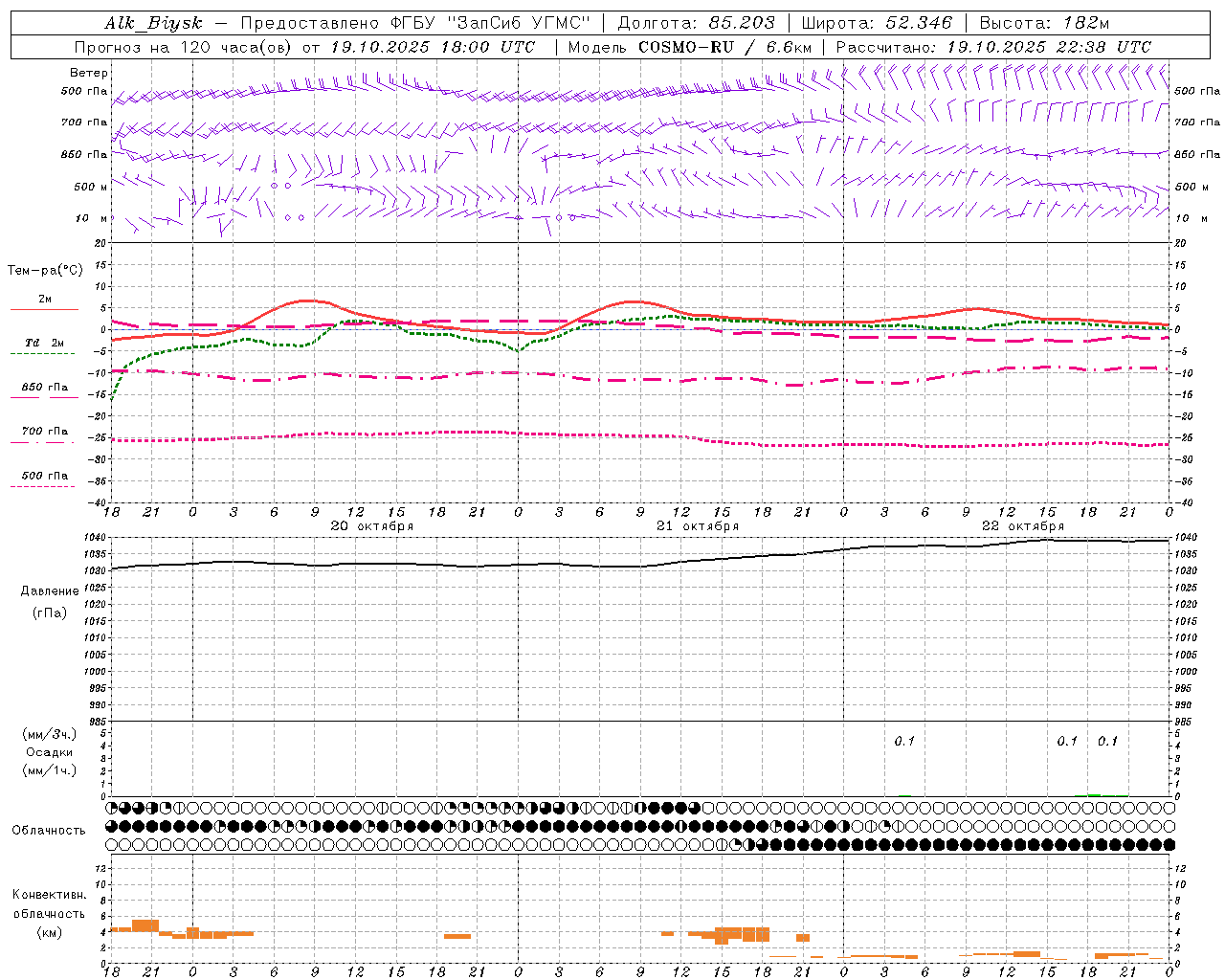Click the longitude value Долгота: 85.203
1225x980 pixels.
697,23
